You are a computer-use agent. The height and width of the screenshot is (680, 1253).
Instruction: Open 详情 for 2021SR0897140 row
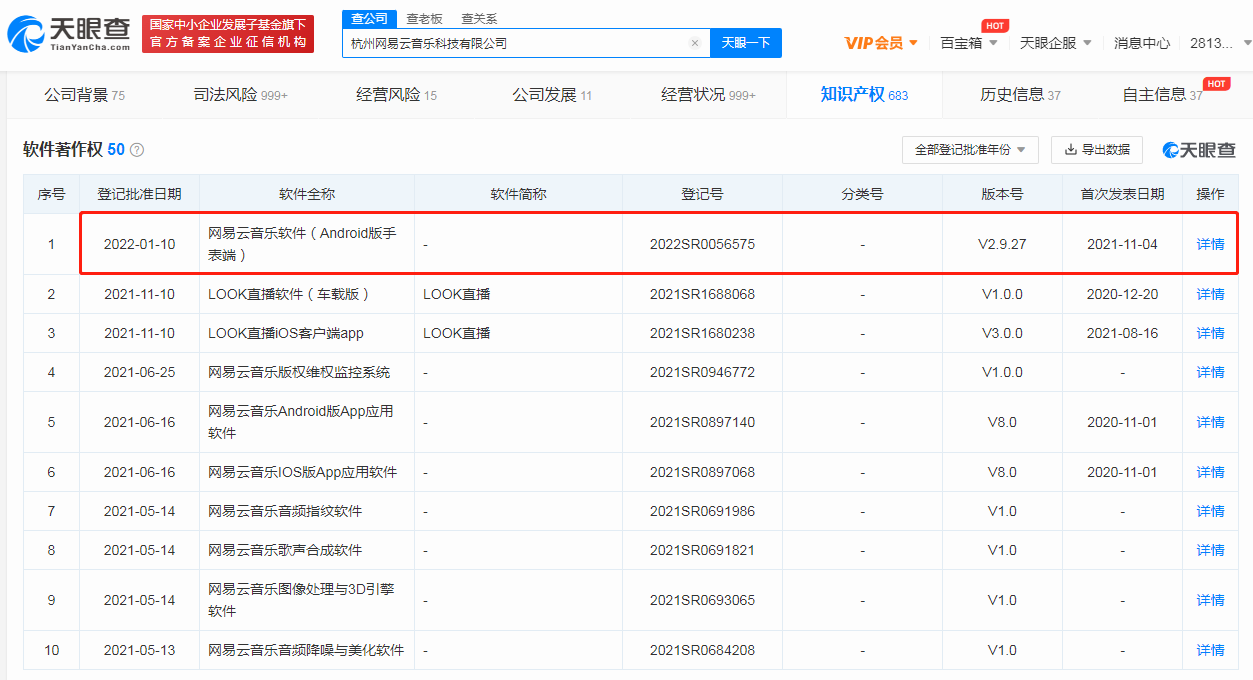pyautogui.click(x=1210, y=422)
